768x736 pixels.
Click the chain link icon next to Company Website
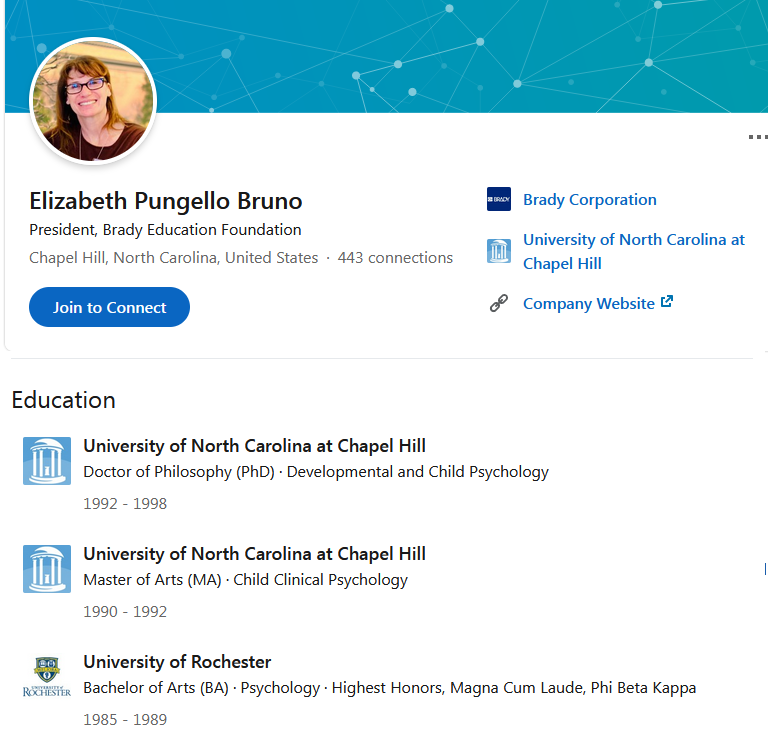[x=499, y=303]
